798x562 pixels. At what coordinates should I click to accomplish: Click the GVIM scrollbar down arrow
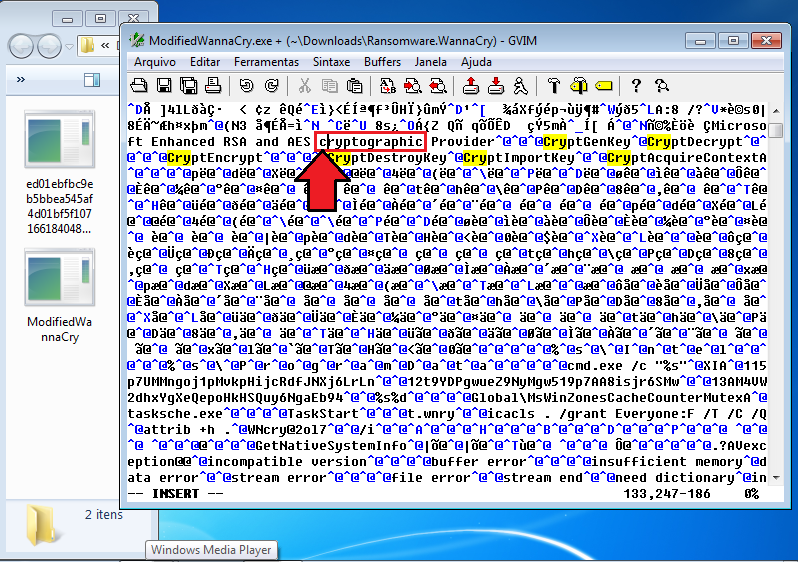[776, 477]
